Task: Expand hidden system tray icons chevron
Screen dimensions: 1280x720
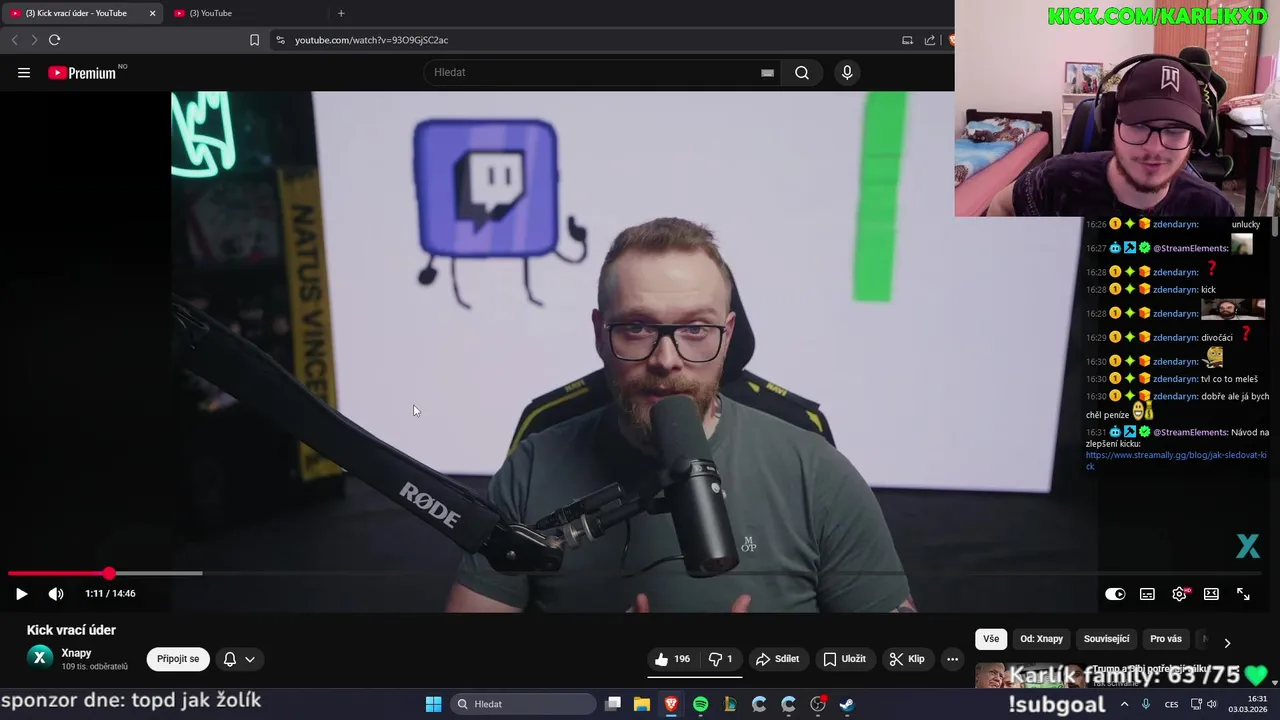Action: 1124,704
